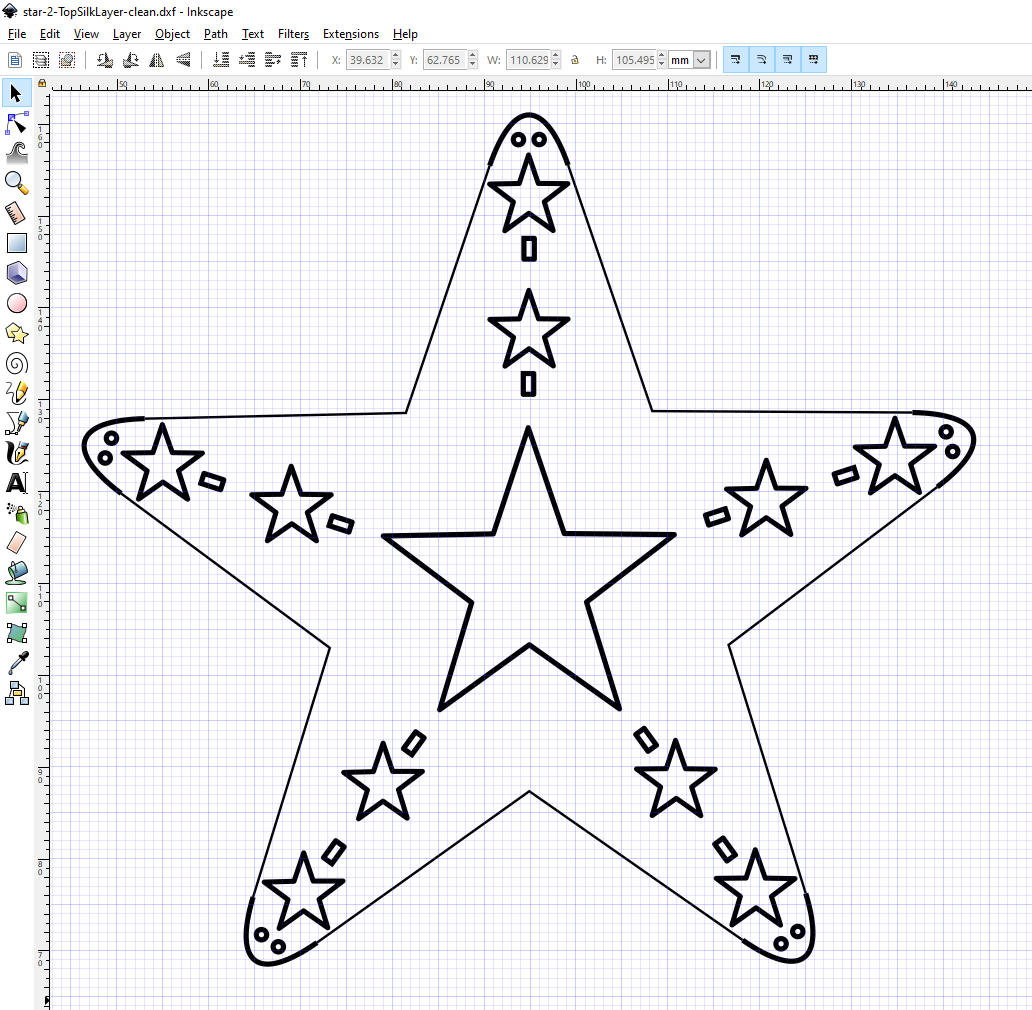Choose the Spiral tool
The width and height of the screenshot is (1032, 1010).
tap(16, 362)
